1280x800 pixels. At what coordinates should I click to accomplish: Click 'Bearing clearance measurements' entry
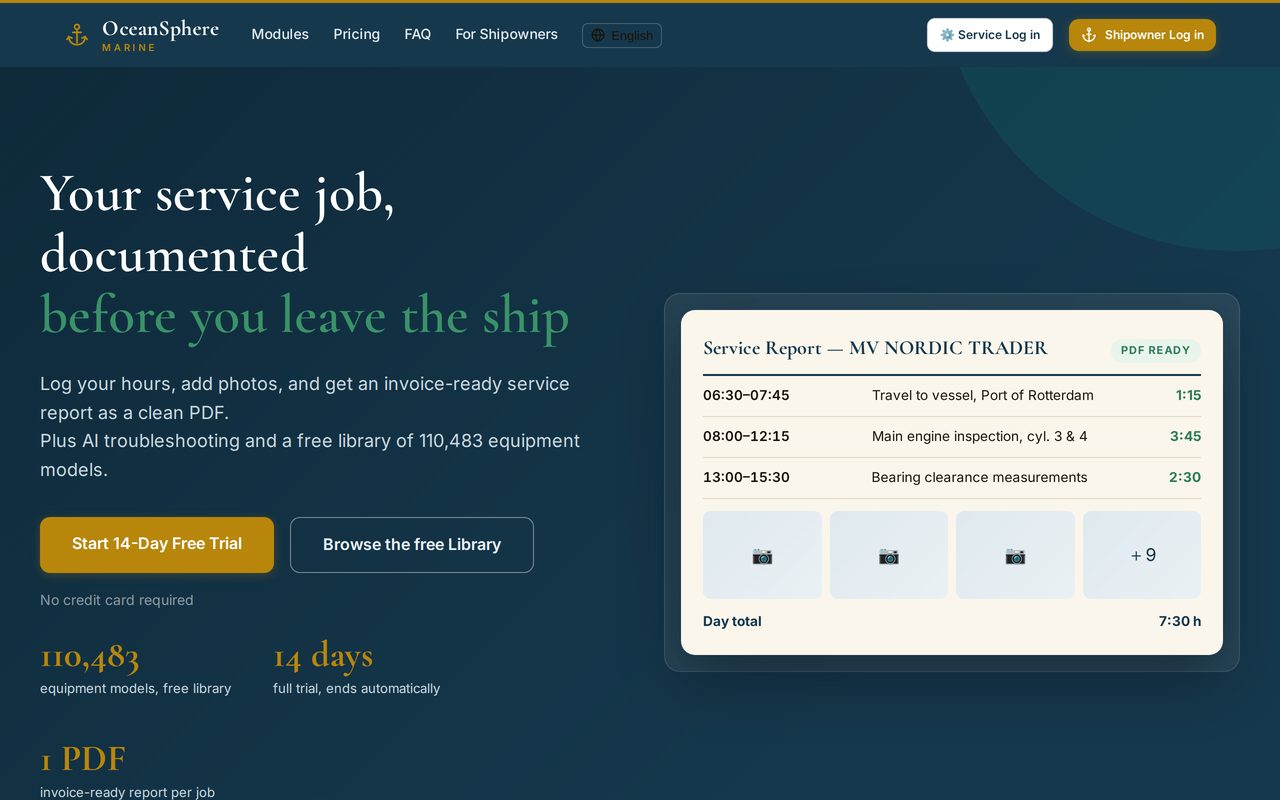[x=980, y=477]
